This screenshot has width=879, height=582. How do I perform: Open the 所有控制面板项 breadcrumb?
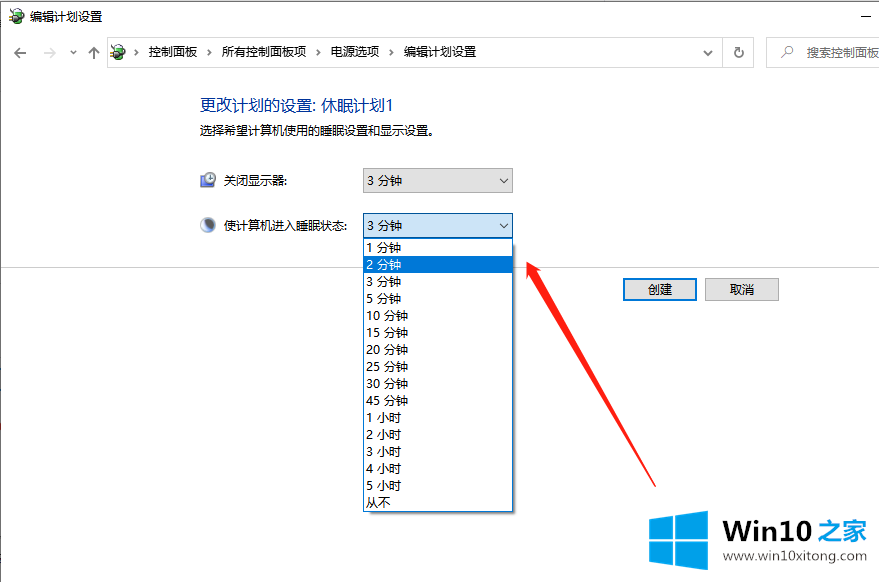click(x=263, y=52)
